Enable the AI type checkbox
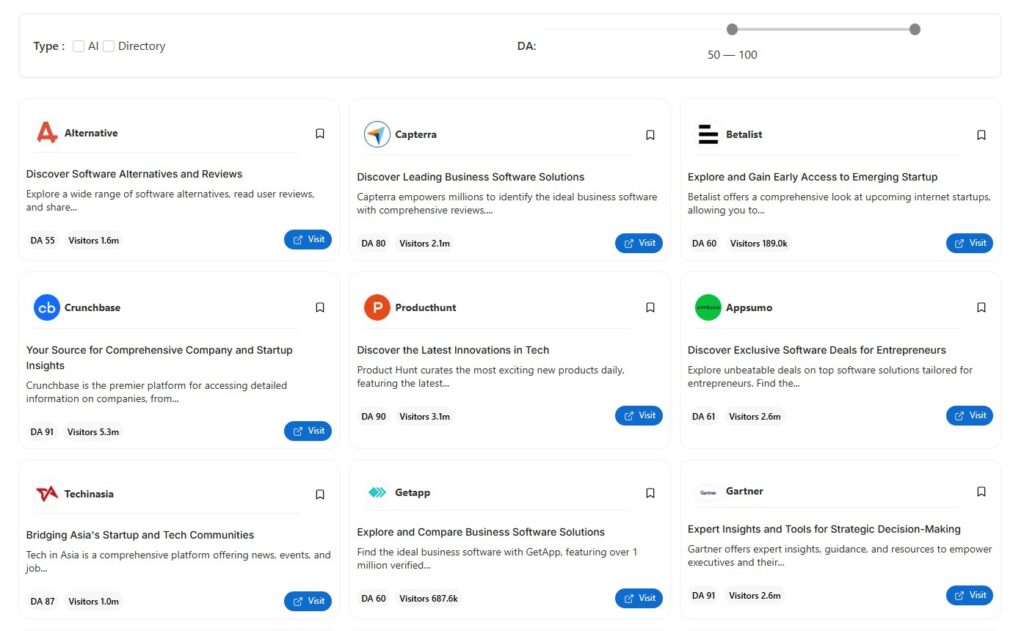The width and height of the screenshot is (1024, 631). click(78, 46)
